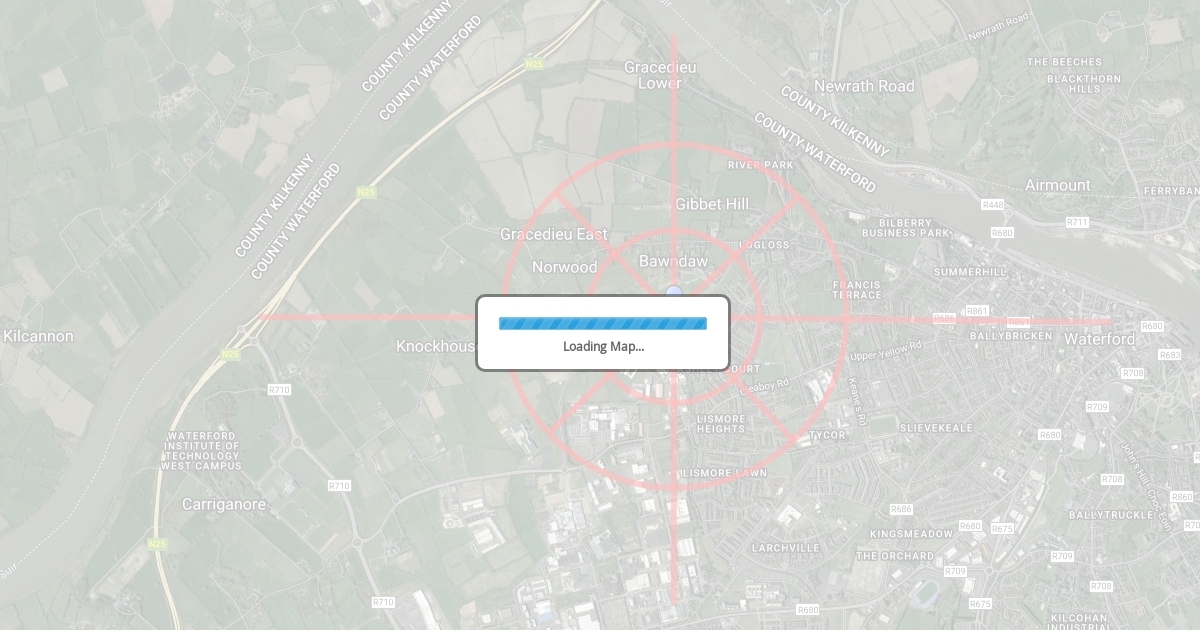Select the Carriganore label on map
This screenshot has width=1200, height=630.
click(224, 505)
